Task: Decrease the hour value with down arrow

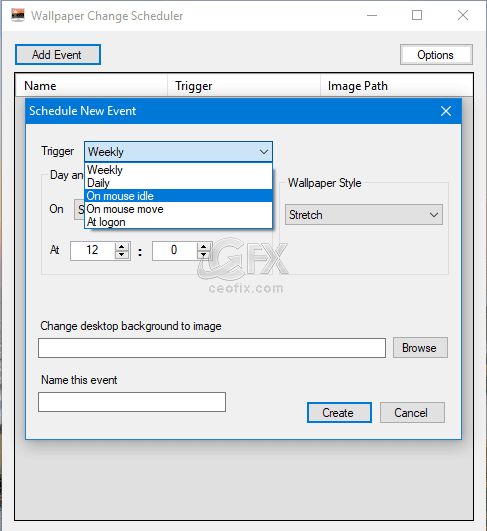Action: (x=122, y=255)
